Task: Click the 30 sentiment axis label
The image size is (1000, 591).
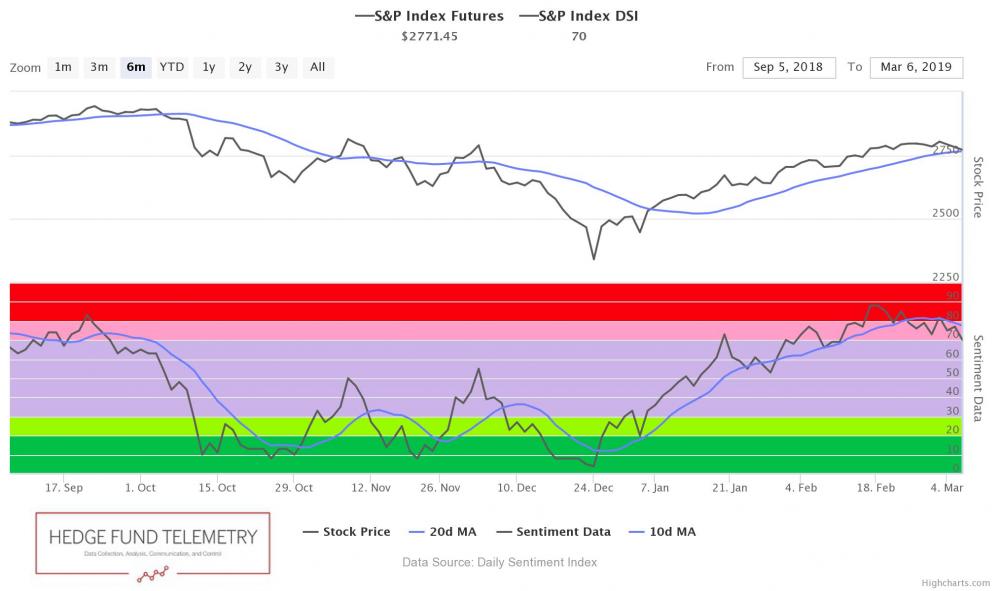Action: click(952, 411)
